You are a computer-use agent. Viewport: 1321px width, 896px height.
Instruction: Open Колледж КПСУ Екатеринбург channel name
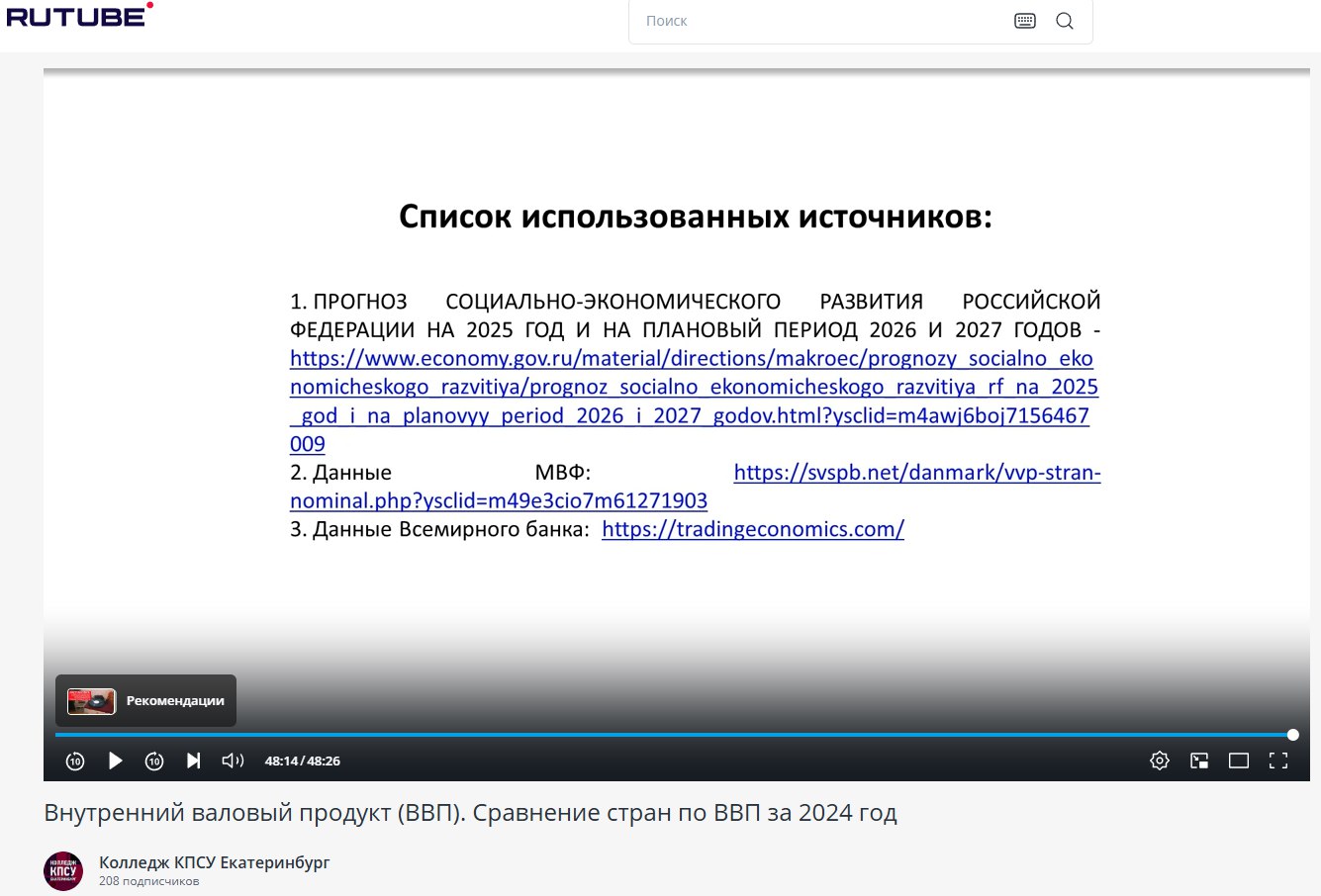(215, 862)
